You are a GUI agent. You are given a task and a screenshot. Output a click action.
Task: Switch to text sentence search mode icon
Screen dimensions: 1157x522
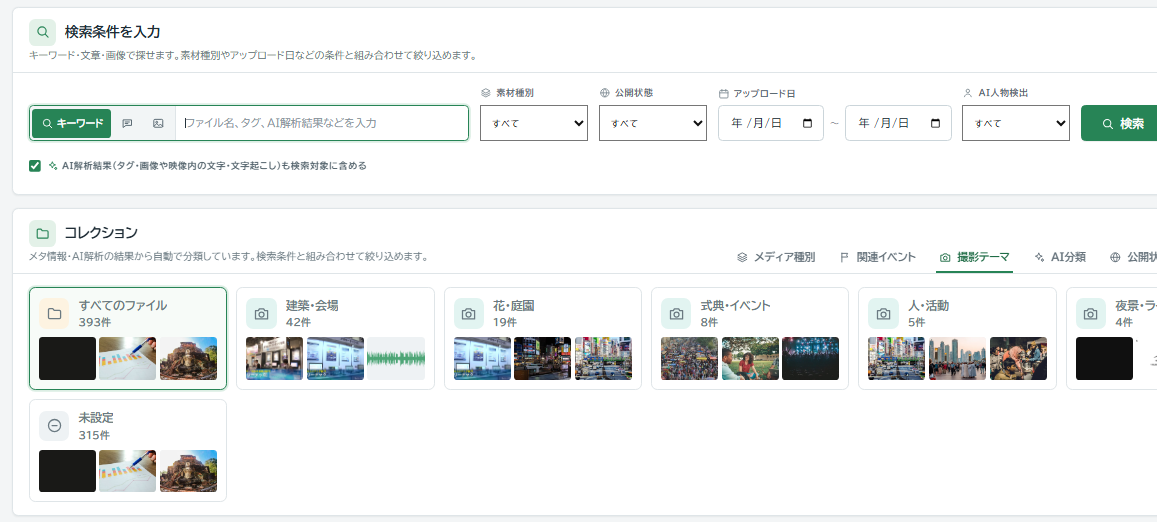click(127, 123)
